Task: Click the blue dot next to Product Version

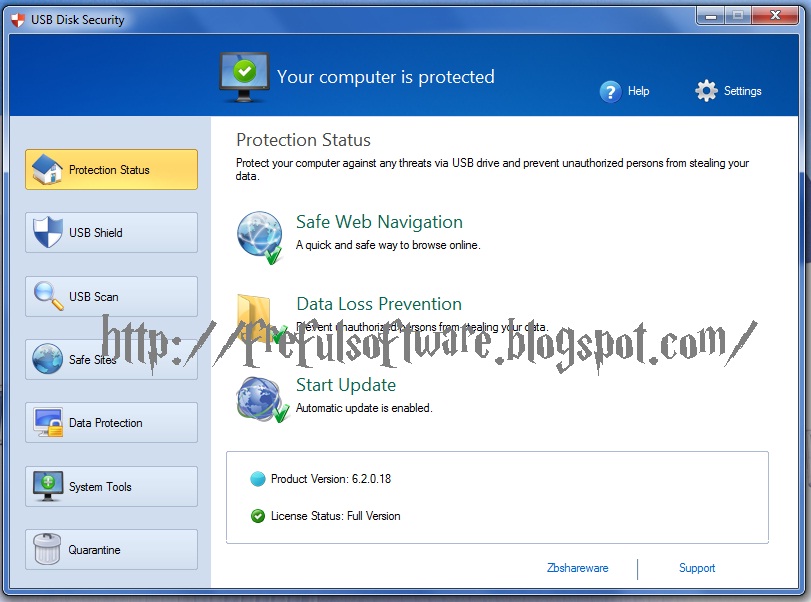Action: pos(257,479)
